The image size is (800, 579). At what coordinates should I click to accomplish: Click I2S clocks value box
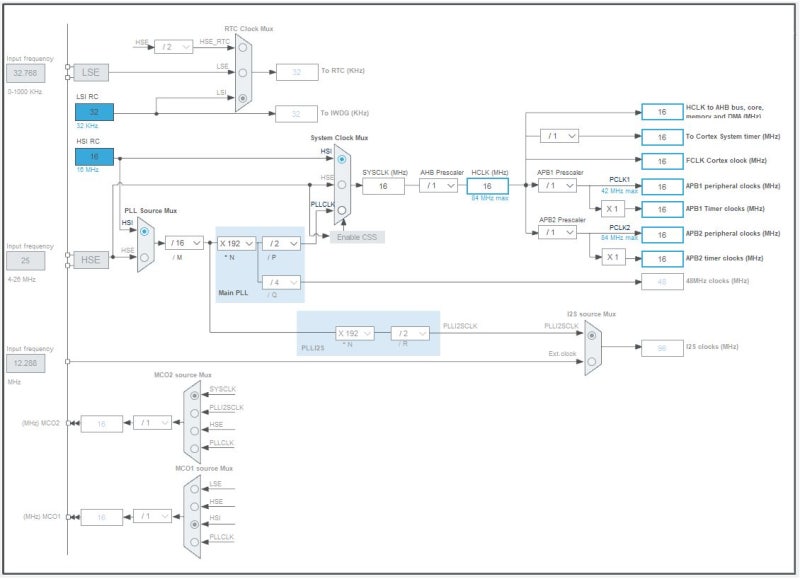point(662,348)
